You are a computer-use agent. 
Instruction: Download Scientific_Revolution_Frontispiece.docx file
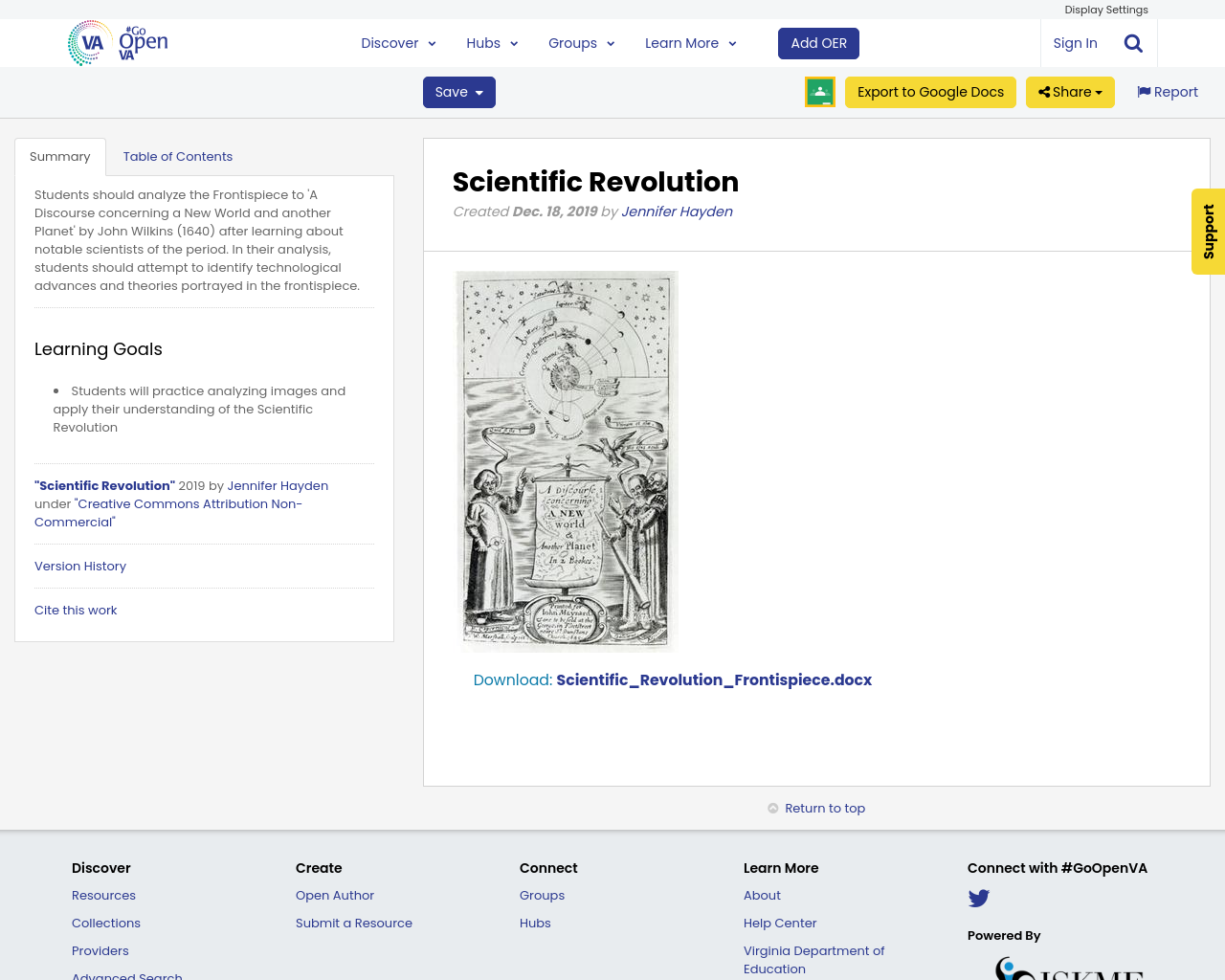[x=713, y=679]
